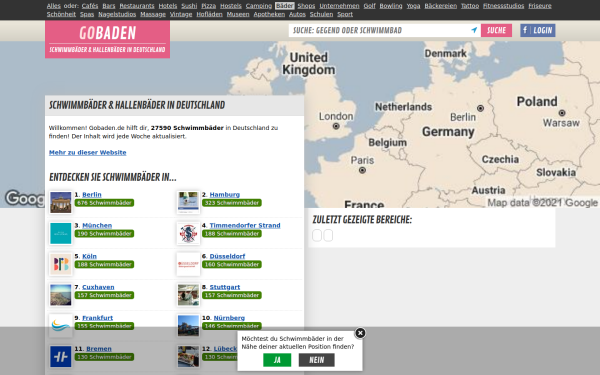Select the Pizza category
This screenshot has height=375, width=600.
pyautogui.click(x=209, y=6)
